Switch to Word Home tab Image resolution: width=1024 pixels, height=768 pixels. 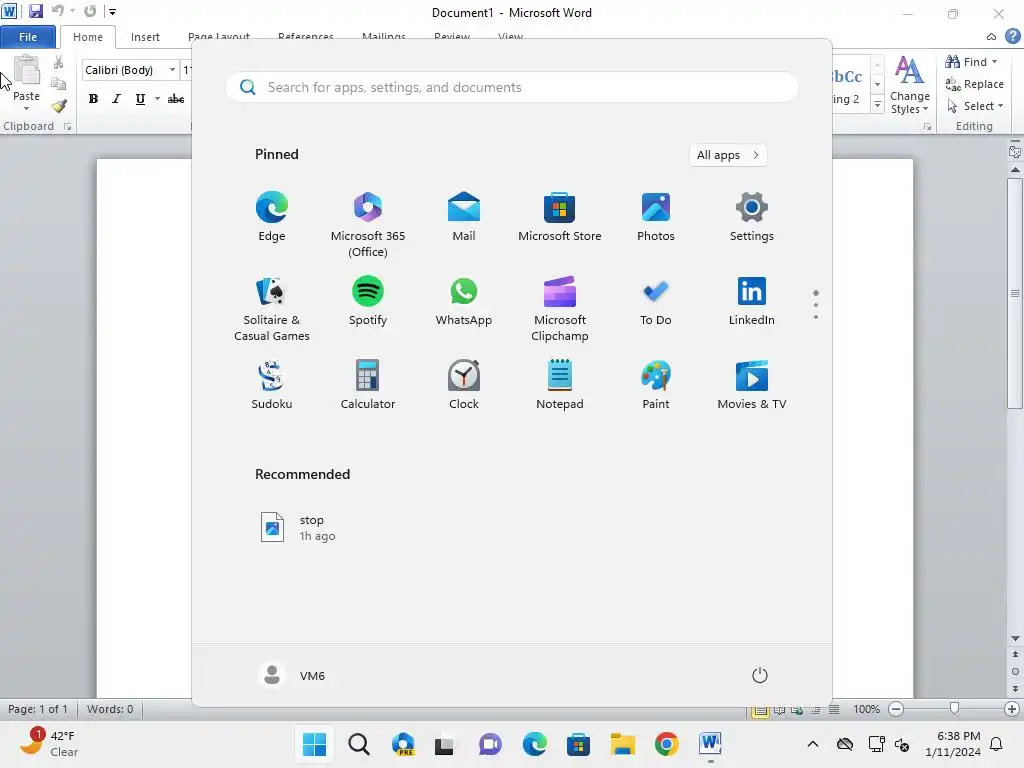[x=88, y=37]
